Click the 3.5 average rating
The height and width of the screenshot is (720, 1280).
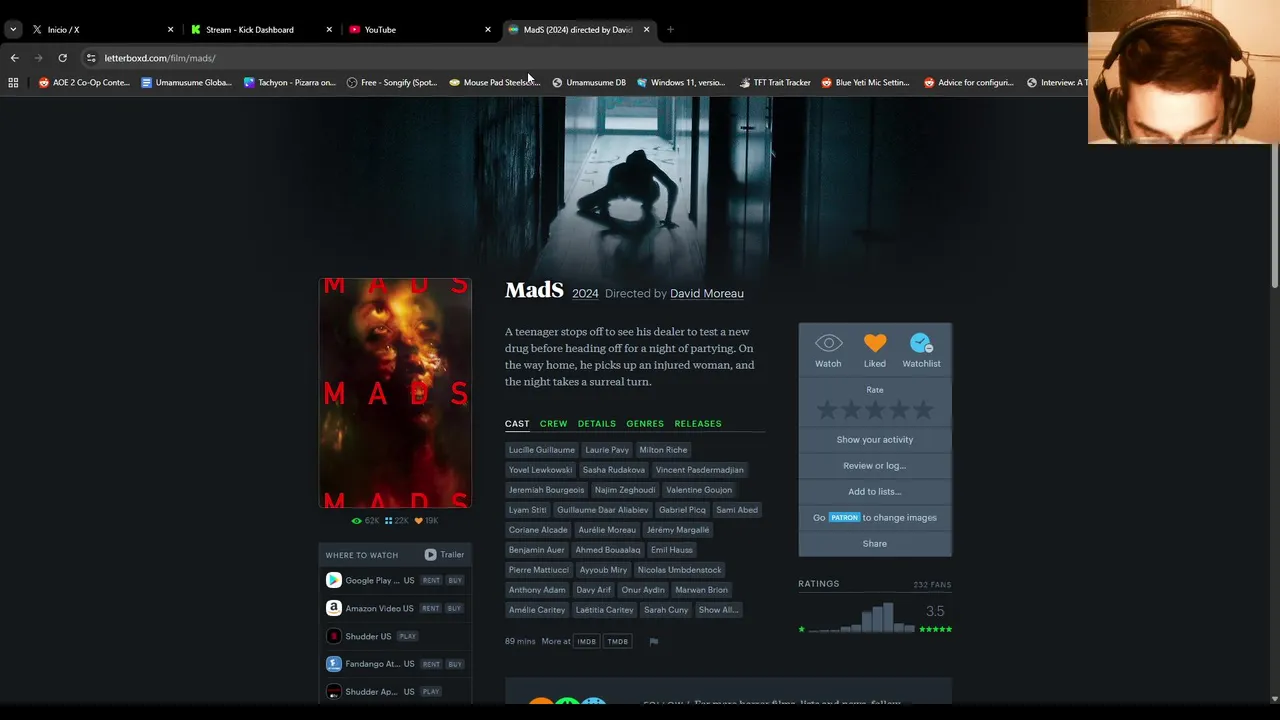click(935, 611)
